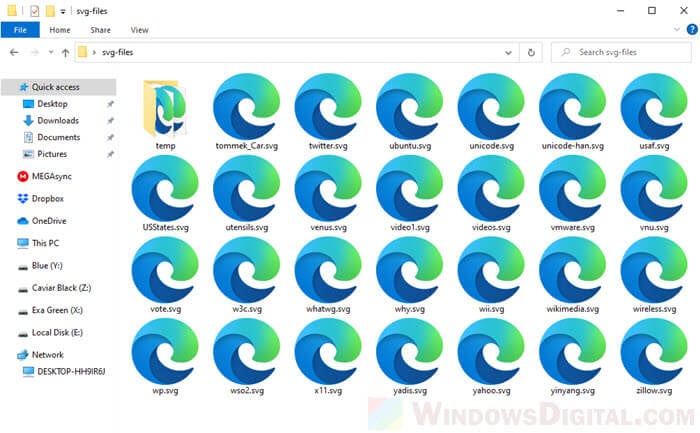Switch to the View tab

pos(139,30)
